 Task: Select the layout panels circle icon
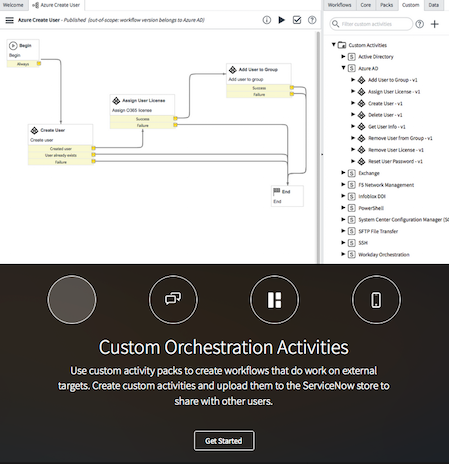274,299
